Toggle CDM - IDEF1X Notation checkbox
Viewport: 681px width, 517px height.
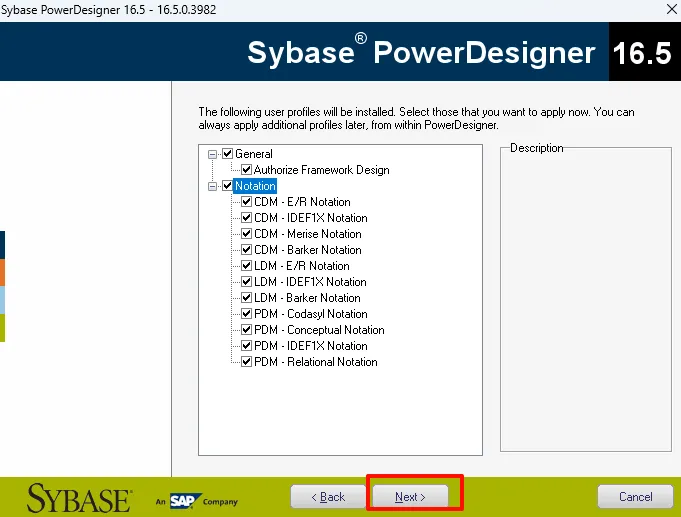247,218
